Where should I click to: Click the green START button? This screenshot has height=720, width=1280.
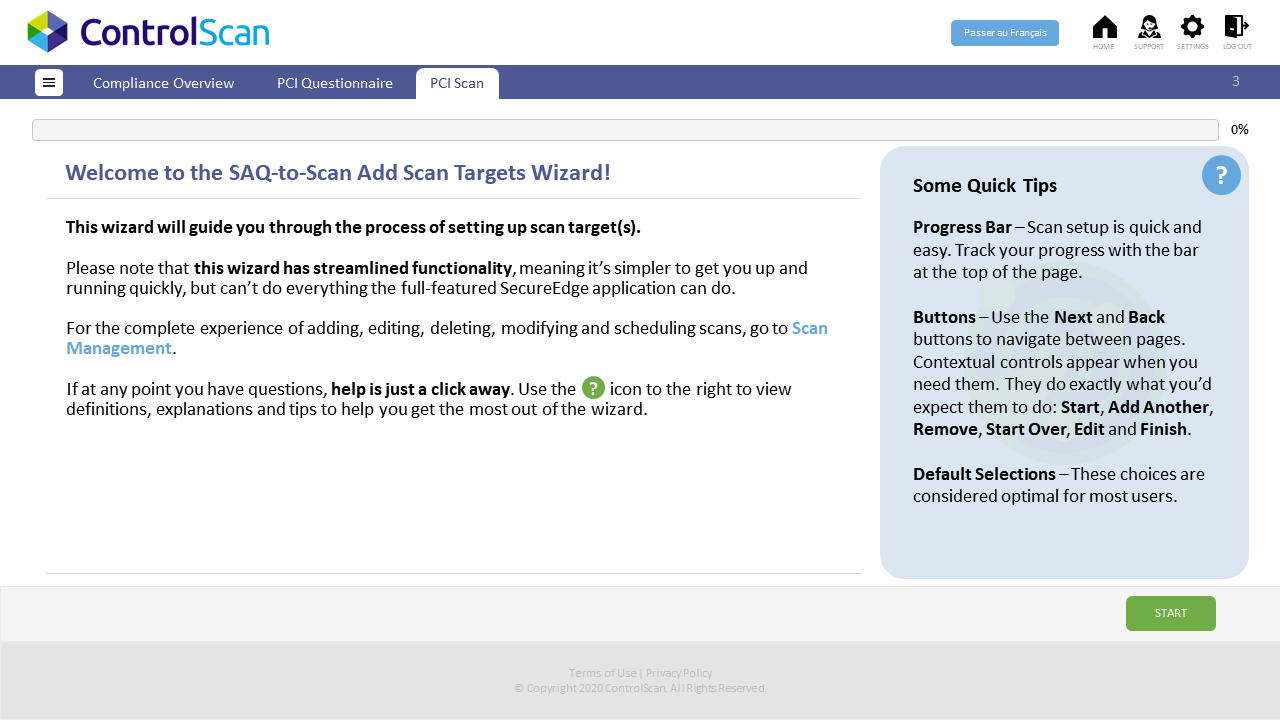(x=1171, y=613)
